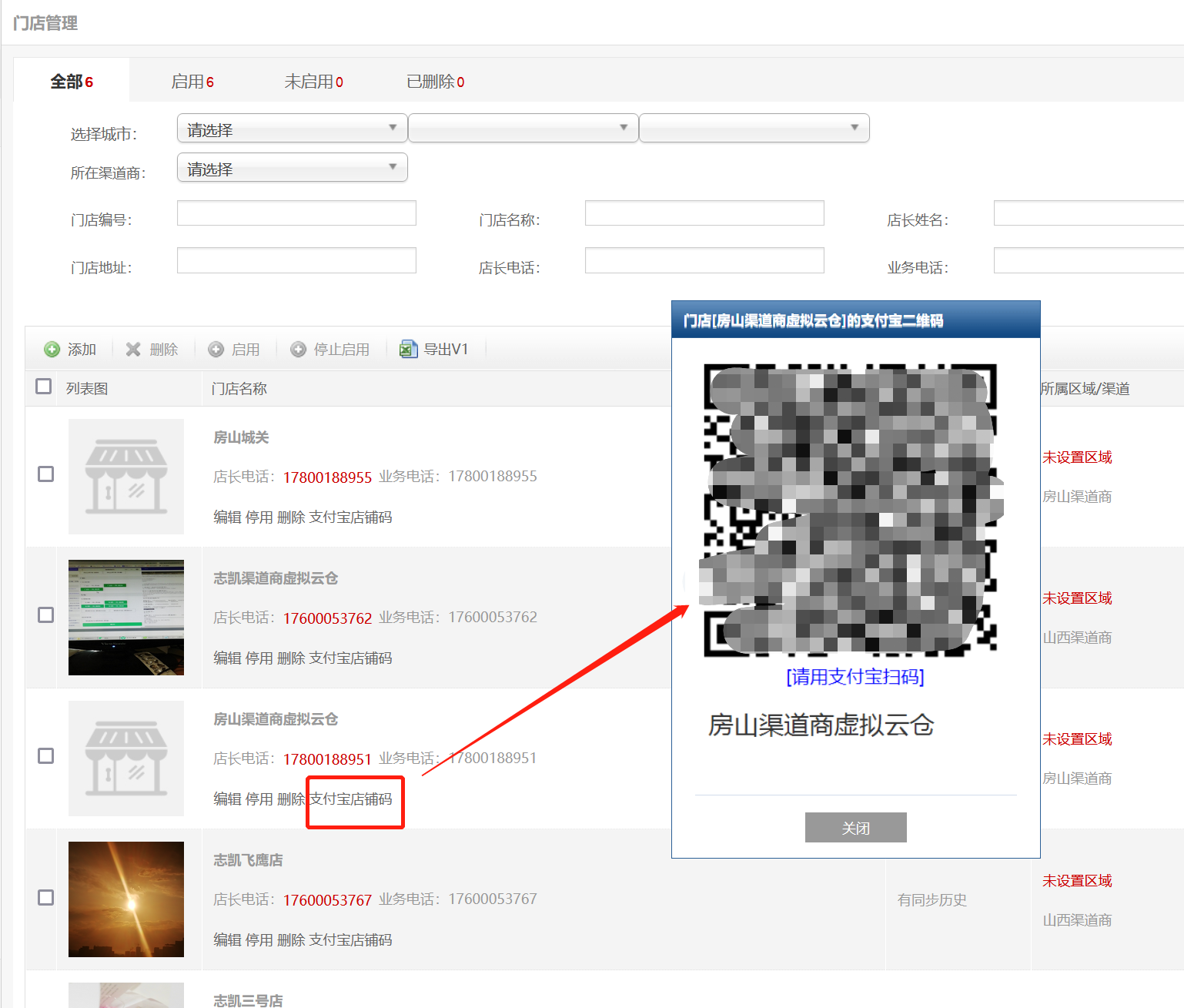Click the 门店名称 column header
This screenshot has height=1008, width=1184.
click(x=239, y=389)
